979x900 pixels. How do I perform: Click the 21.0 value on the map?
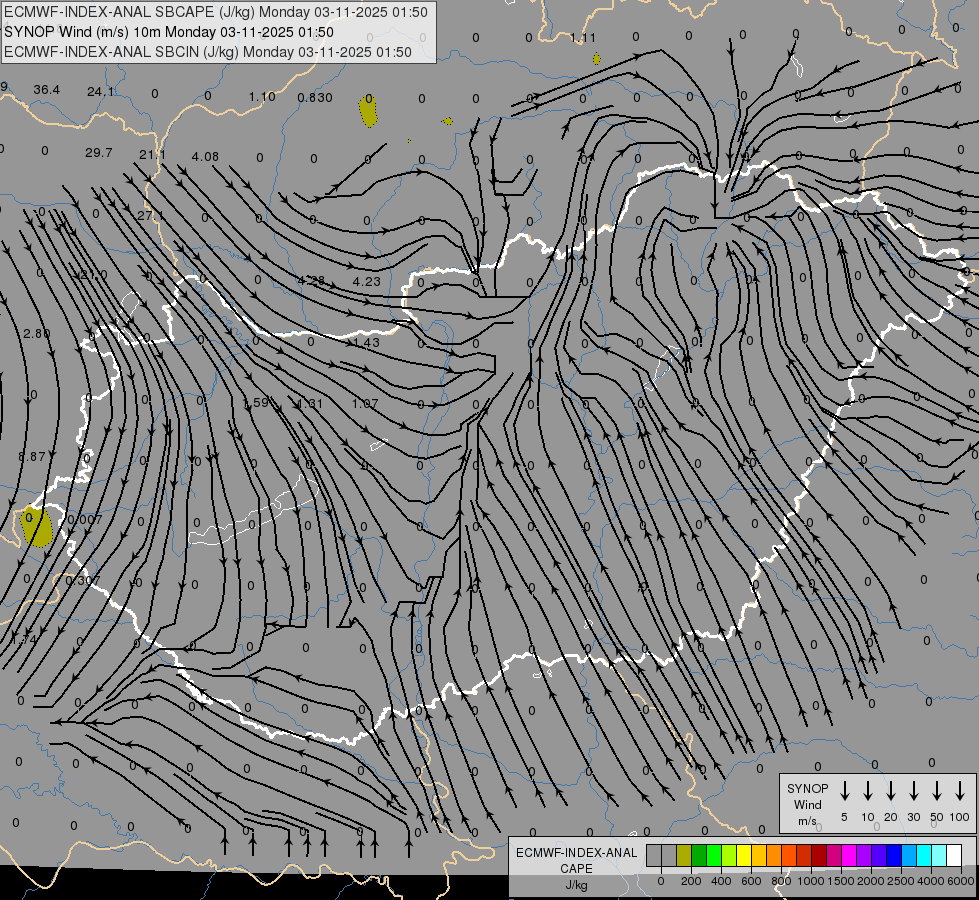click(94, 275)
